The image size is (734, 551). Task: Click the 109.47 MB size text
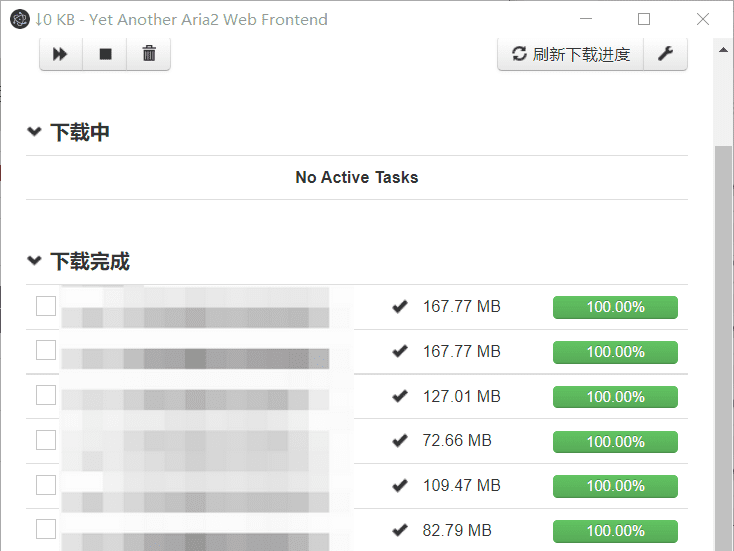(x=461, y=485)
